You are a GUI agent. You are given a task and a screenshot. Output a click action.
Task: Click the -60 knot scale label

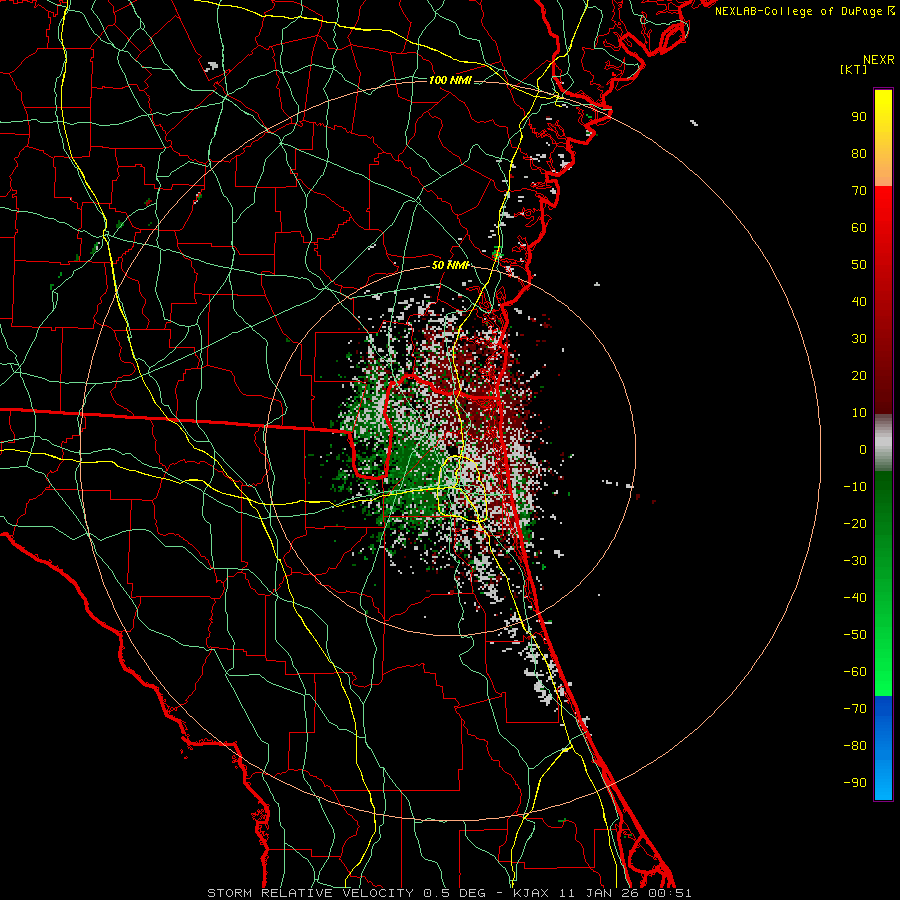click(x=855, y=672)
